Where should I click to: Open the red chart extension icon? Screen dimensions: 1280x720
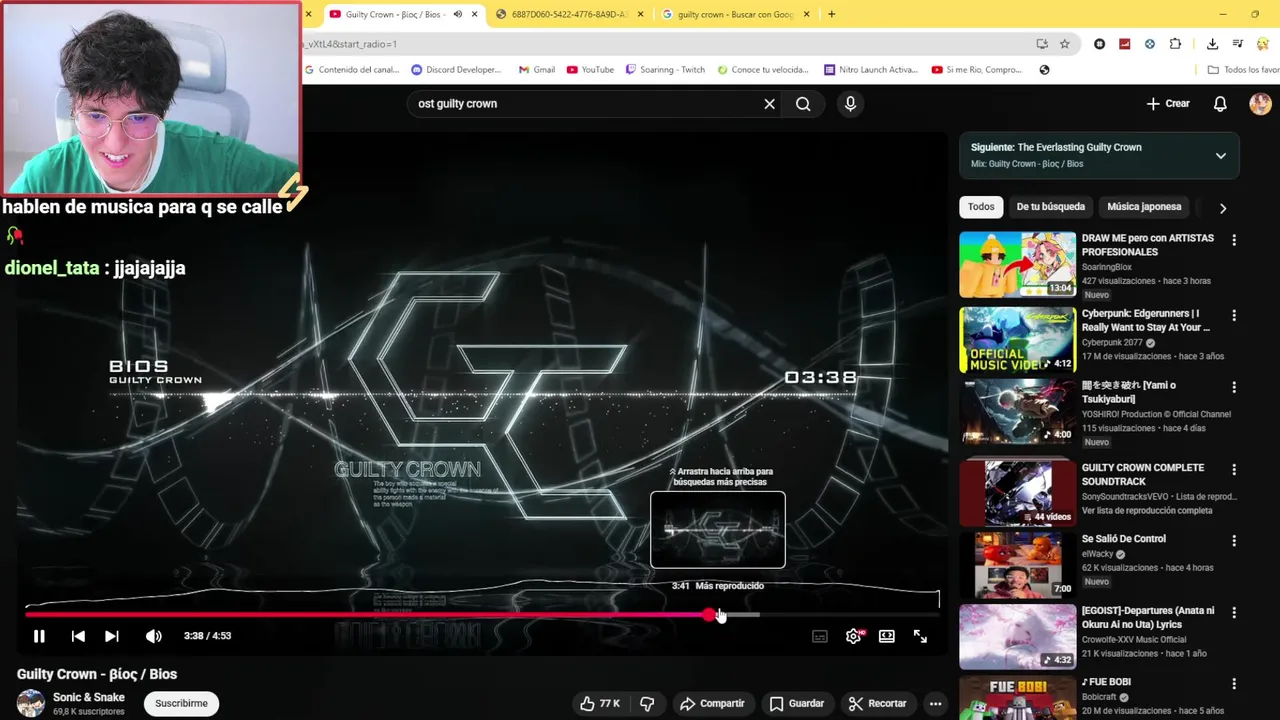point(1125,44)
